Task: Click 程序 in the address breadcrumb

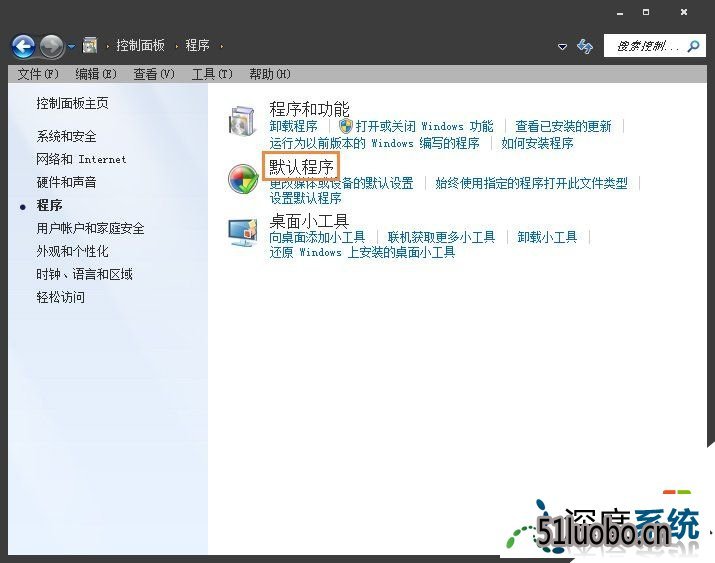Action: [x=197, y=45]
